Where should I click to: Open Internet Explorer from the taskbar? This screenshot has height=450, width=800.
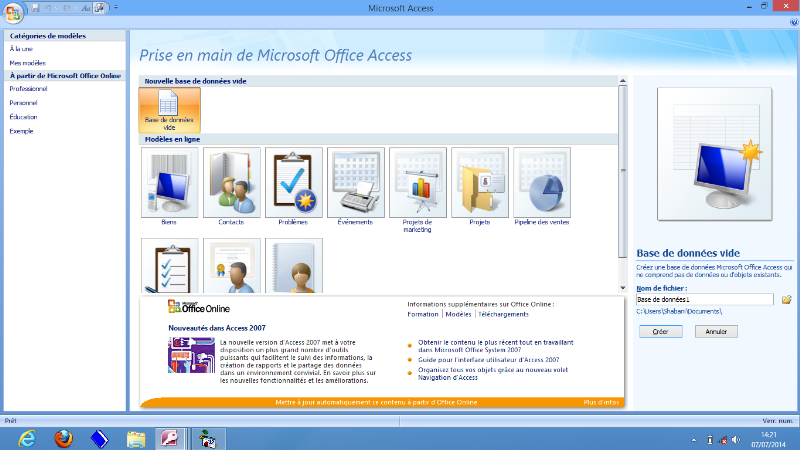click(27, 439)
